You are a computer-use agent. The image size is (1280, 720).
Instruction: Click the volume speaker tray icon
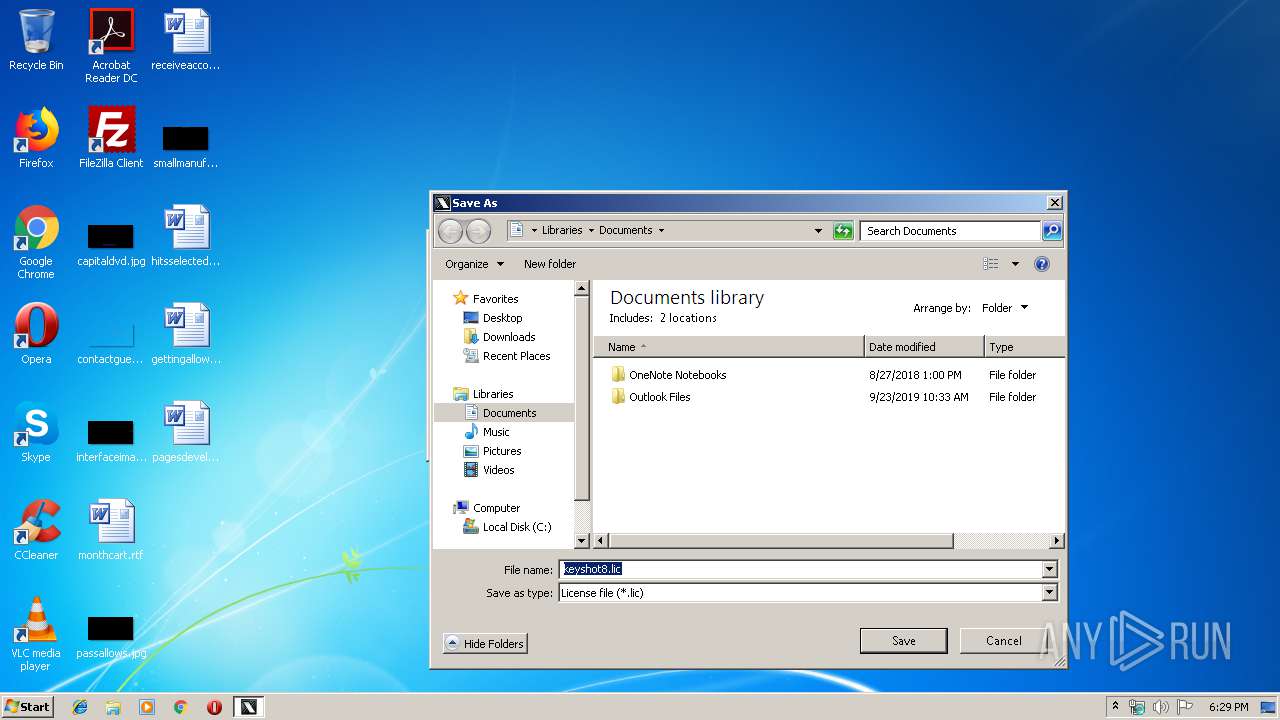tap(1161, 707)
